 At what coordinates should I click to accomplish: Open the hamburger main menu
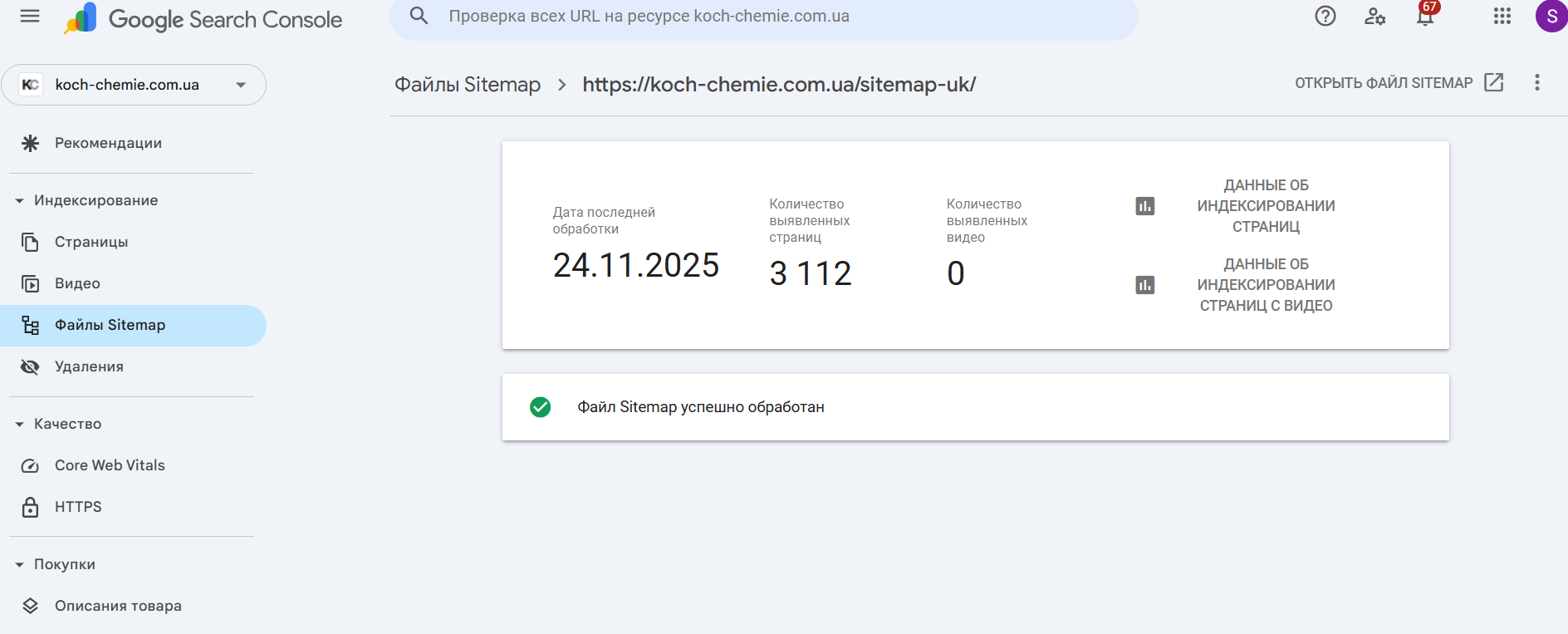point(30,17)
